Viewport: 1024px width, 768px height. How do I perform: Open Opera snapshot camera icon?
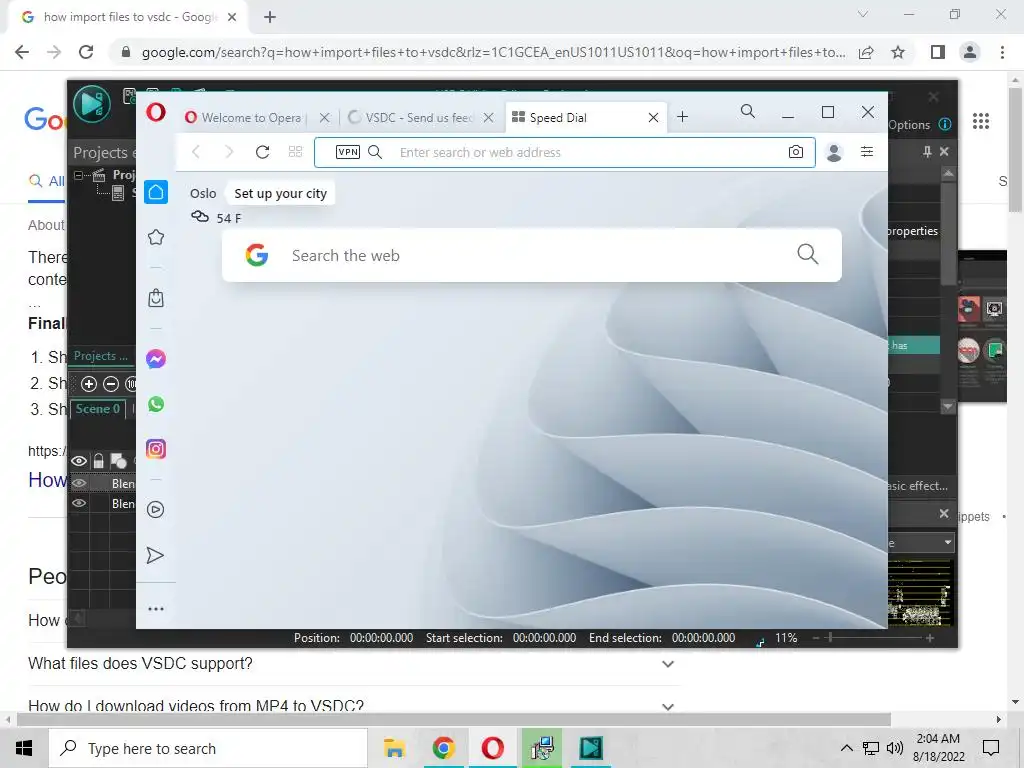click(x=795, y=152)
